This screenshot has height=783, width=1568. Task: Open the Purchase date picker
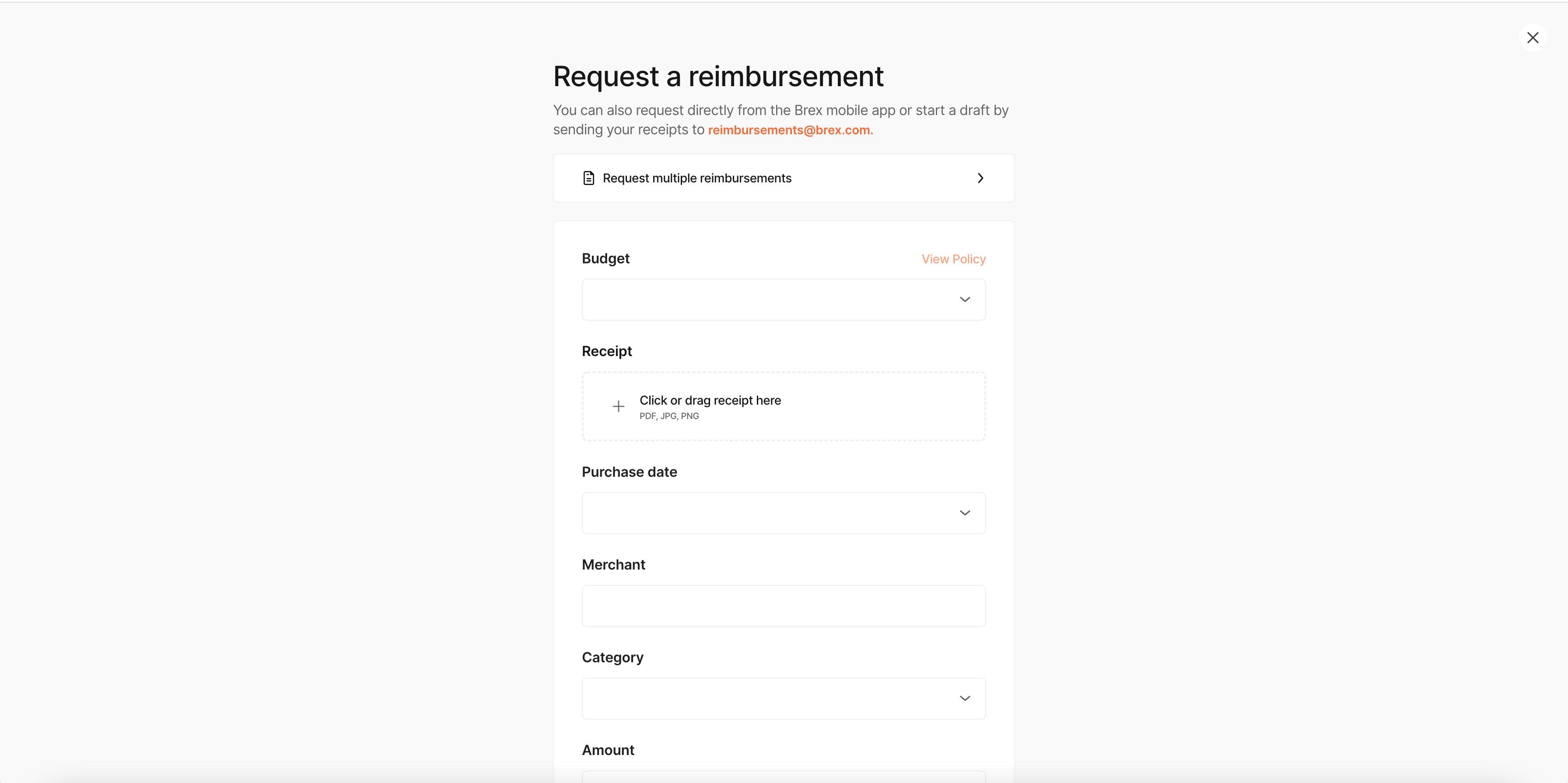click(x=784, y=513)
